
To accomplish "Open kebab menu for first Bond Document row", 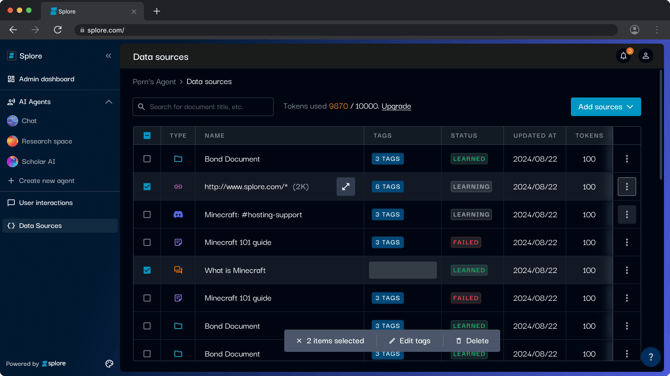I will tap(627, 159).
